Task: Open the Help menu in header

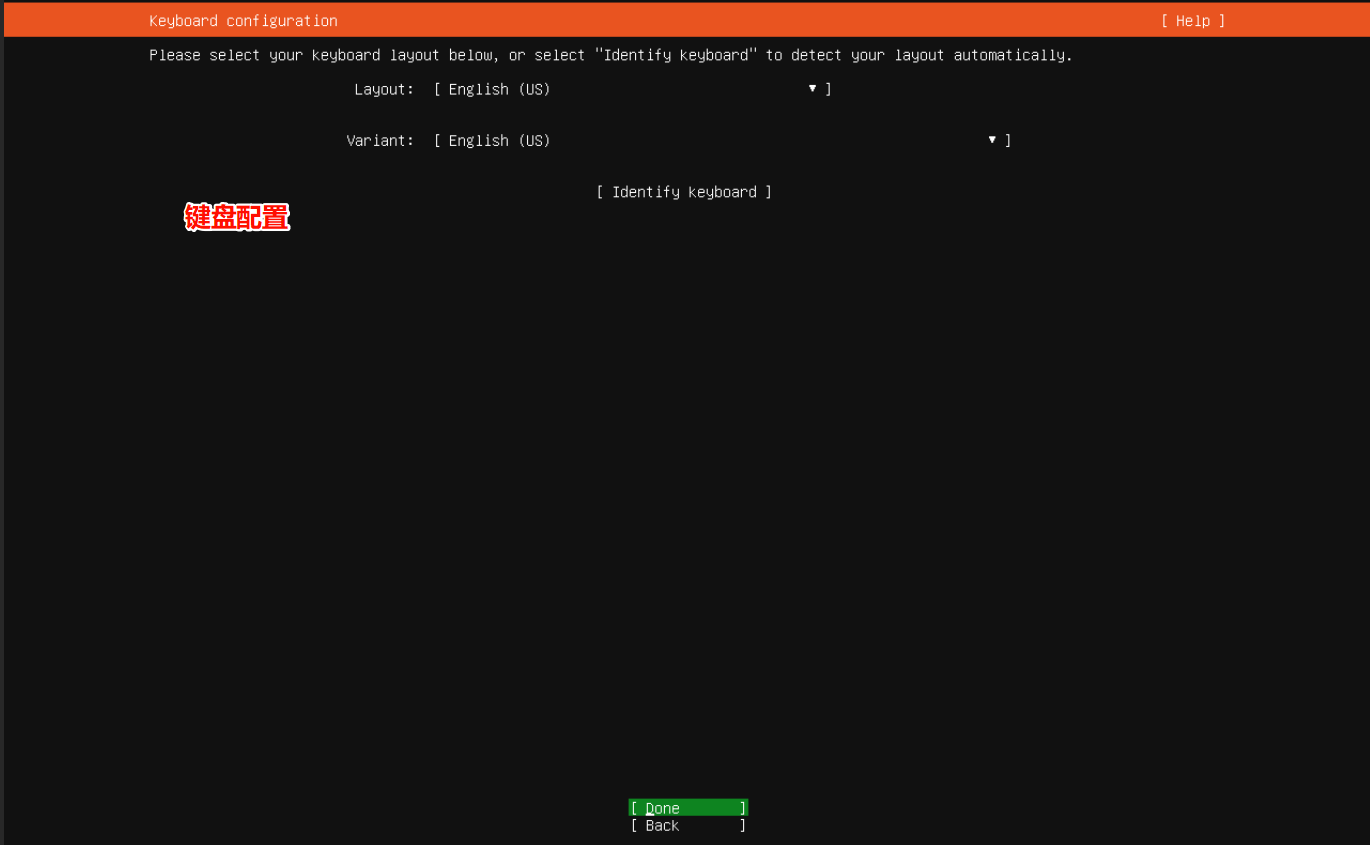Action: [1192, 21]
